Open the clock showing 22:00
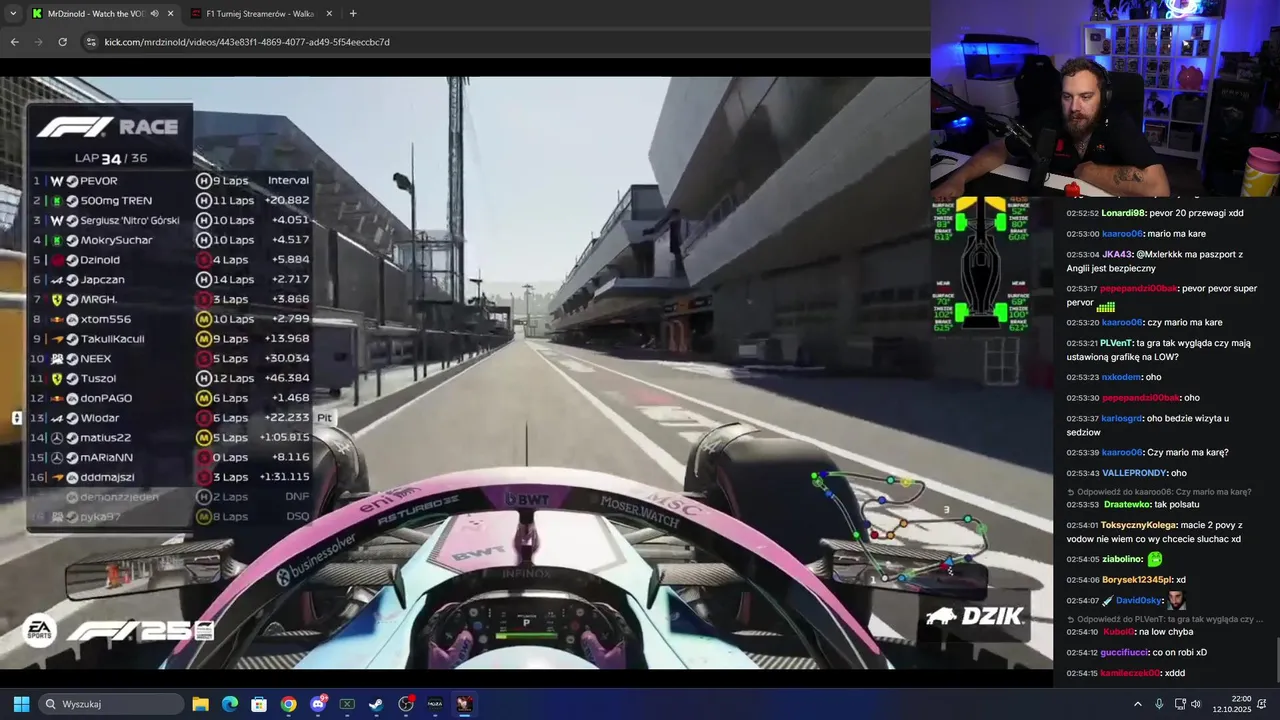The height and width of the screenshot is (720, 1280). pyautogui.click(x=1234, y=704)
